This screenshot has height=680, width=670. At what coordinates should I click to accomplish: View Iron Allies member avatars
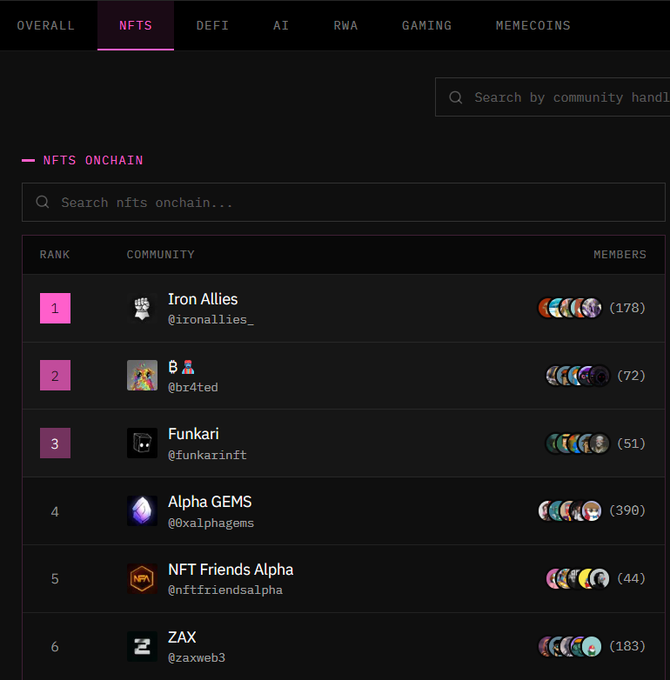click(x=570, y=308)
